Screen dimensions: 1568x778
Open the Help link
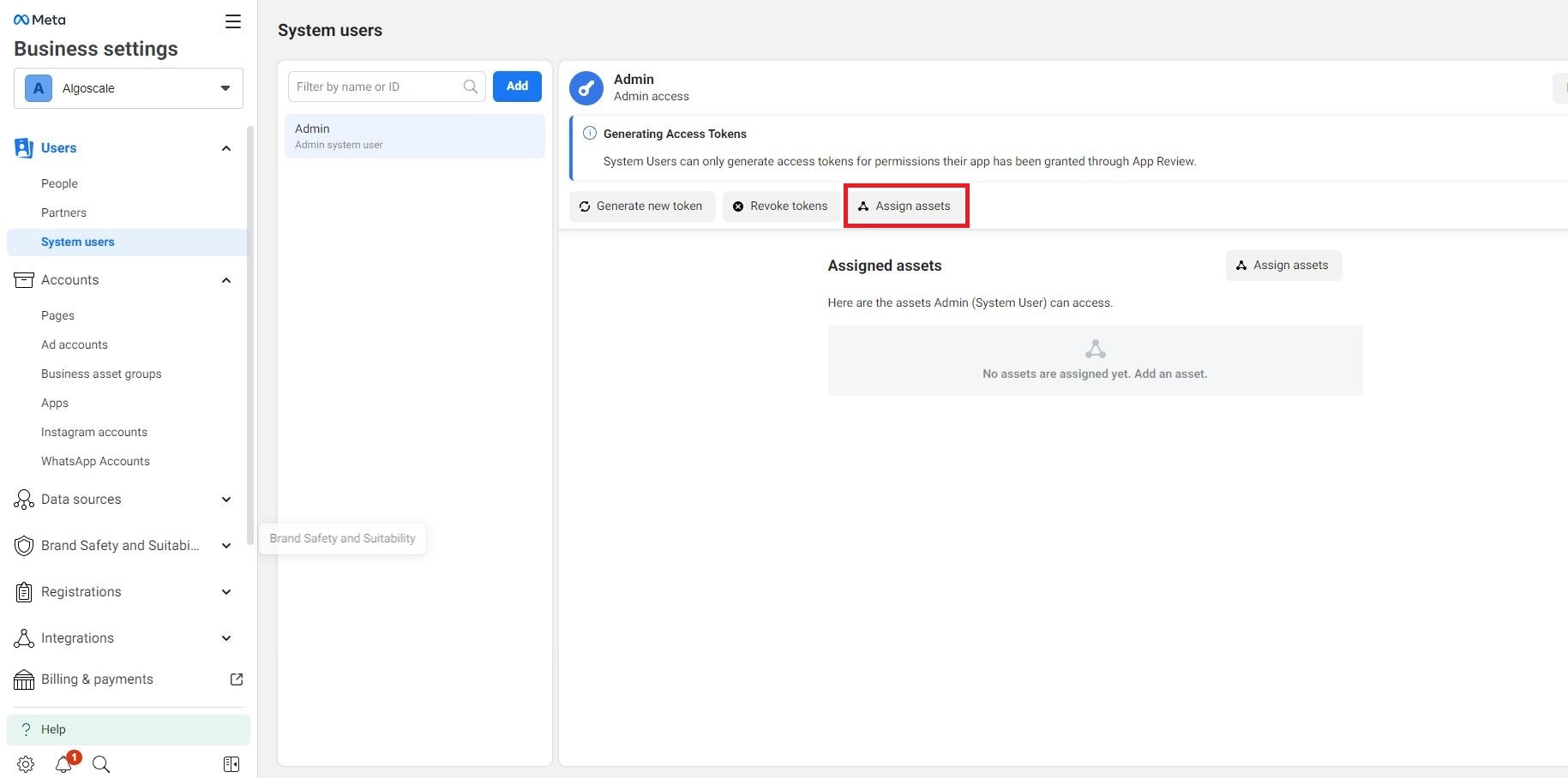[129, 729]
